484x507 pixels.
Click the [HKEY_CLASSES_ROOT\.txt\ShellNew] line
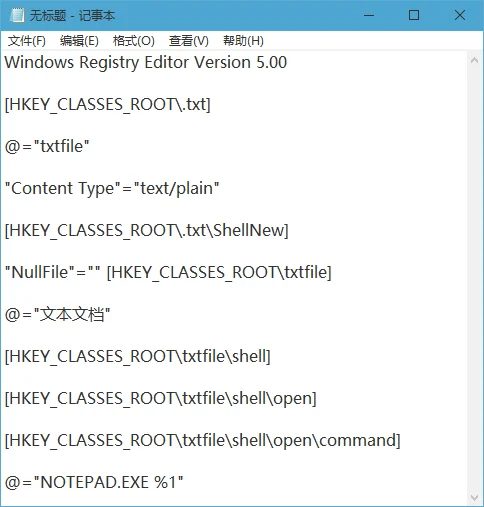pos(147,231)
